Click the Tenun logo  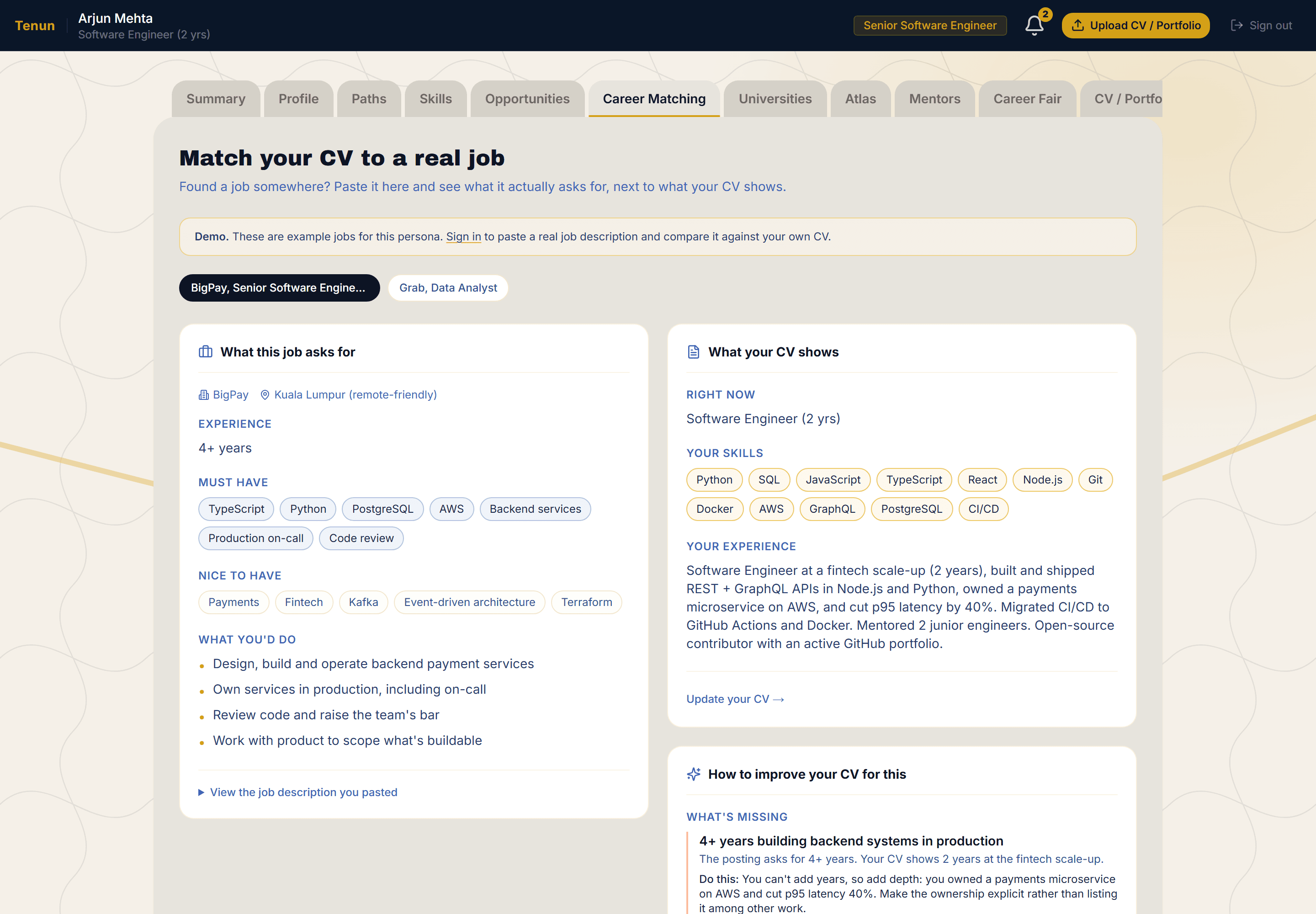coord(35,26)
